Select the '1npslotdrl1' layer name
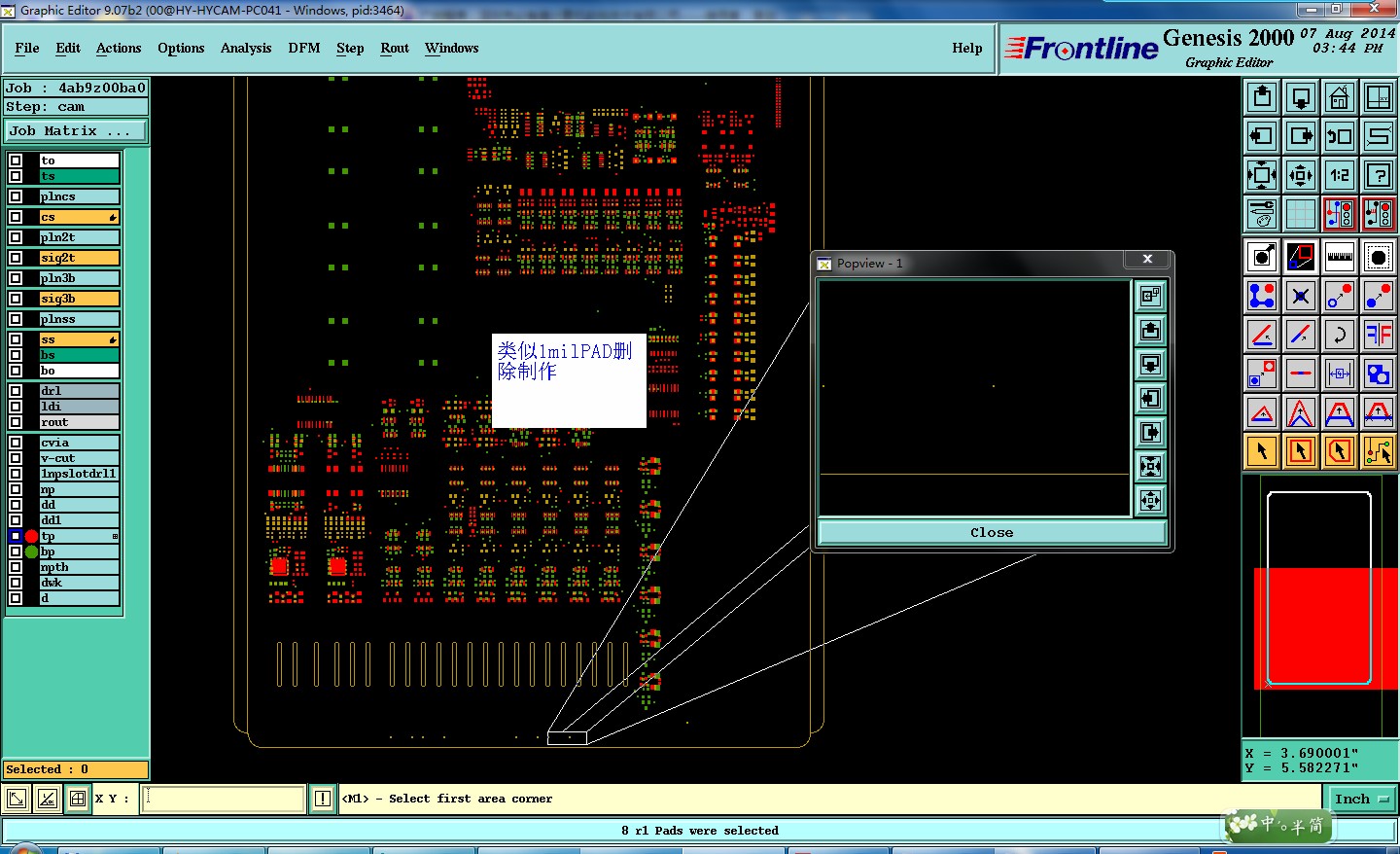The height and width of the screenshot is (854, 1400). (80, 474)
